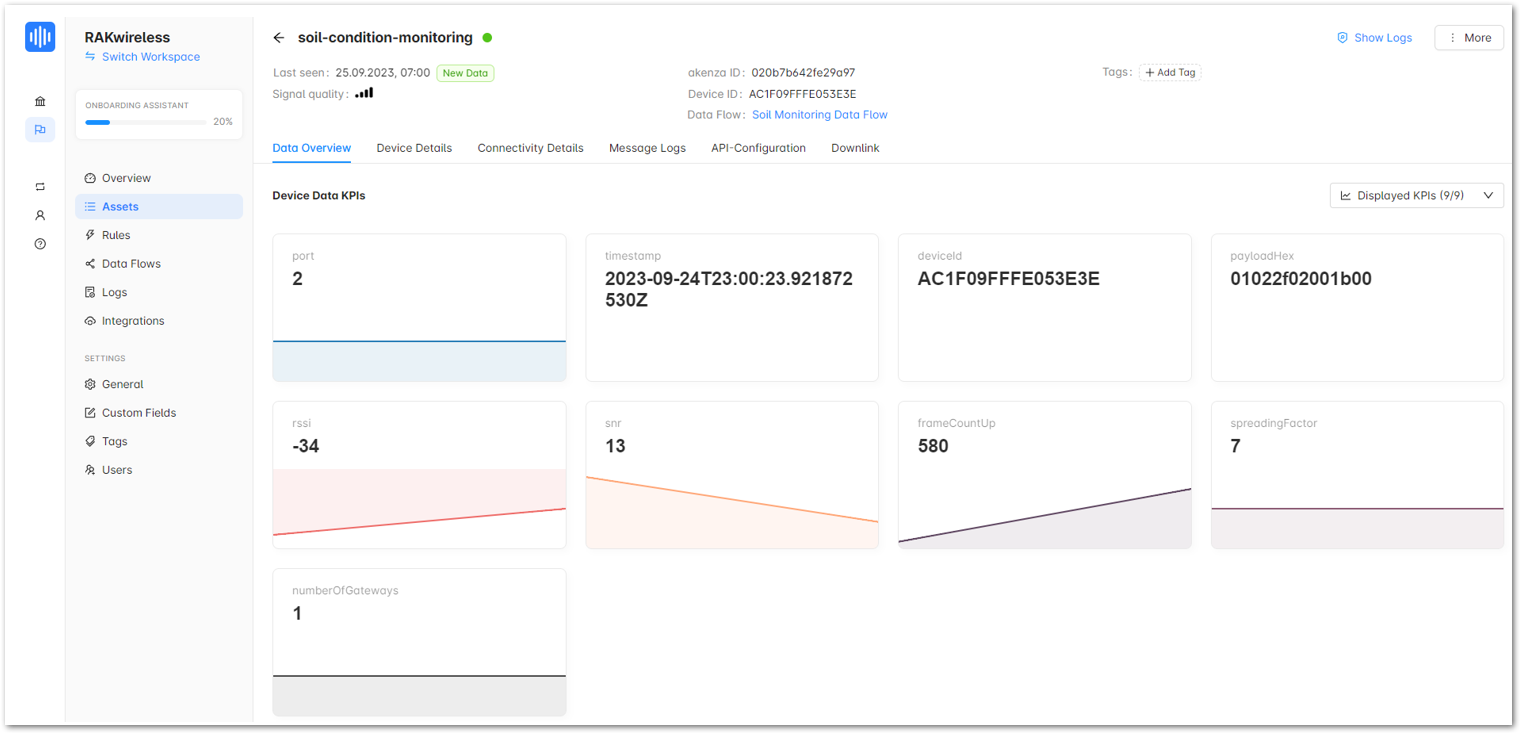
Task: Switch to the Device Details tab
Action: coord(414,148)
